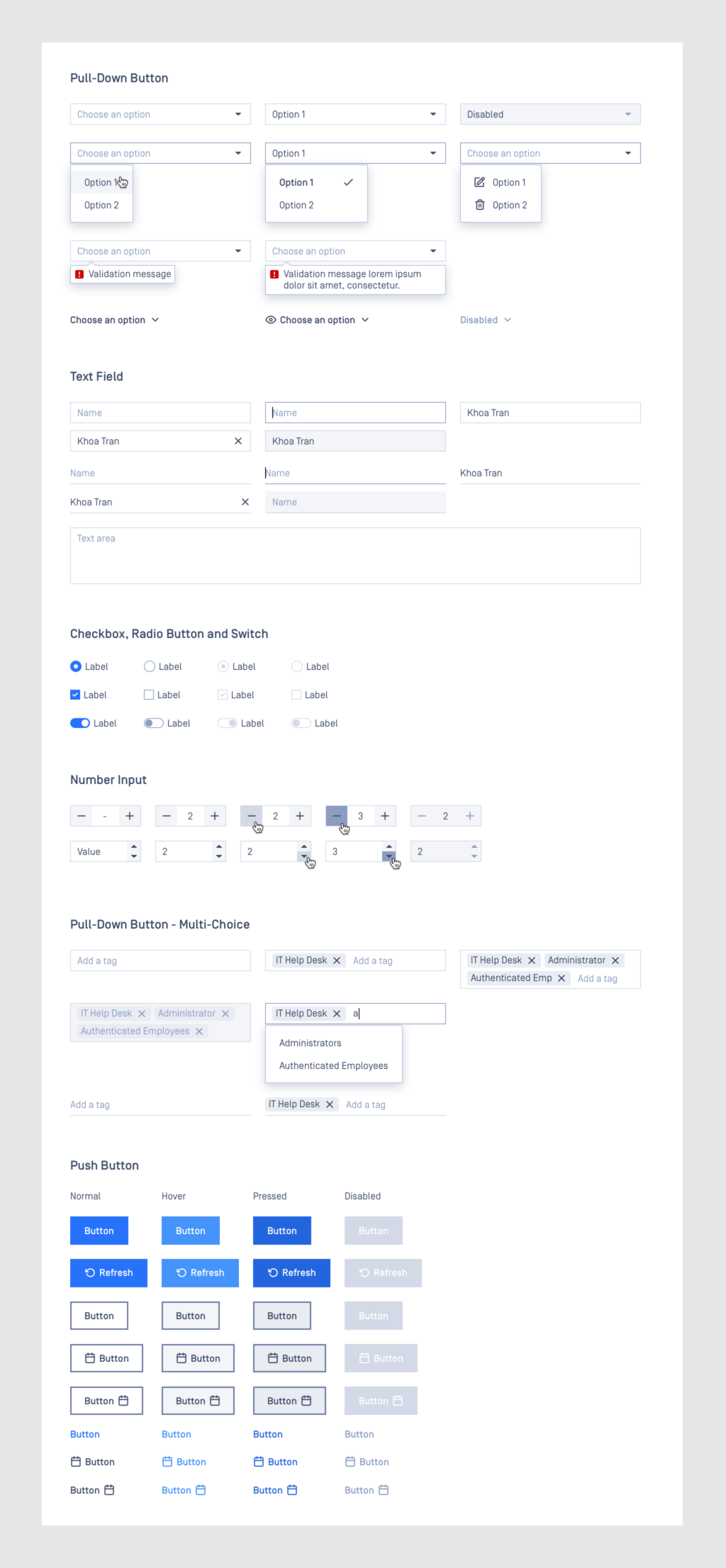Turn off the enabled blue switch

coord(80,723)
